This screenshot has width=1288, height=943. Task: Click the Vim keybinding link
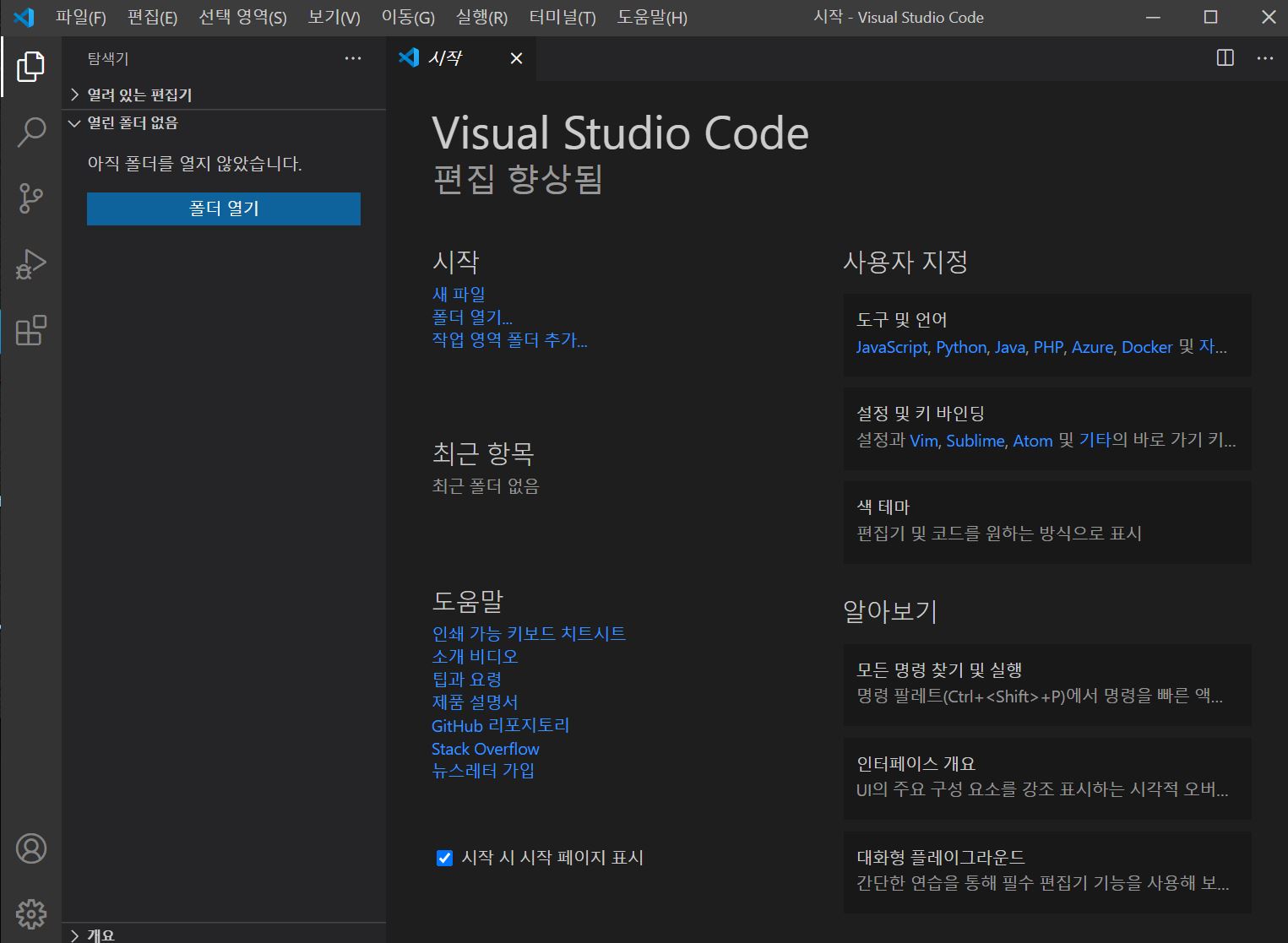[924, 441]
